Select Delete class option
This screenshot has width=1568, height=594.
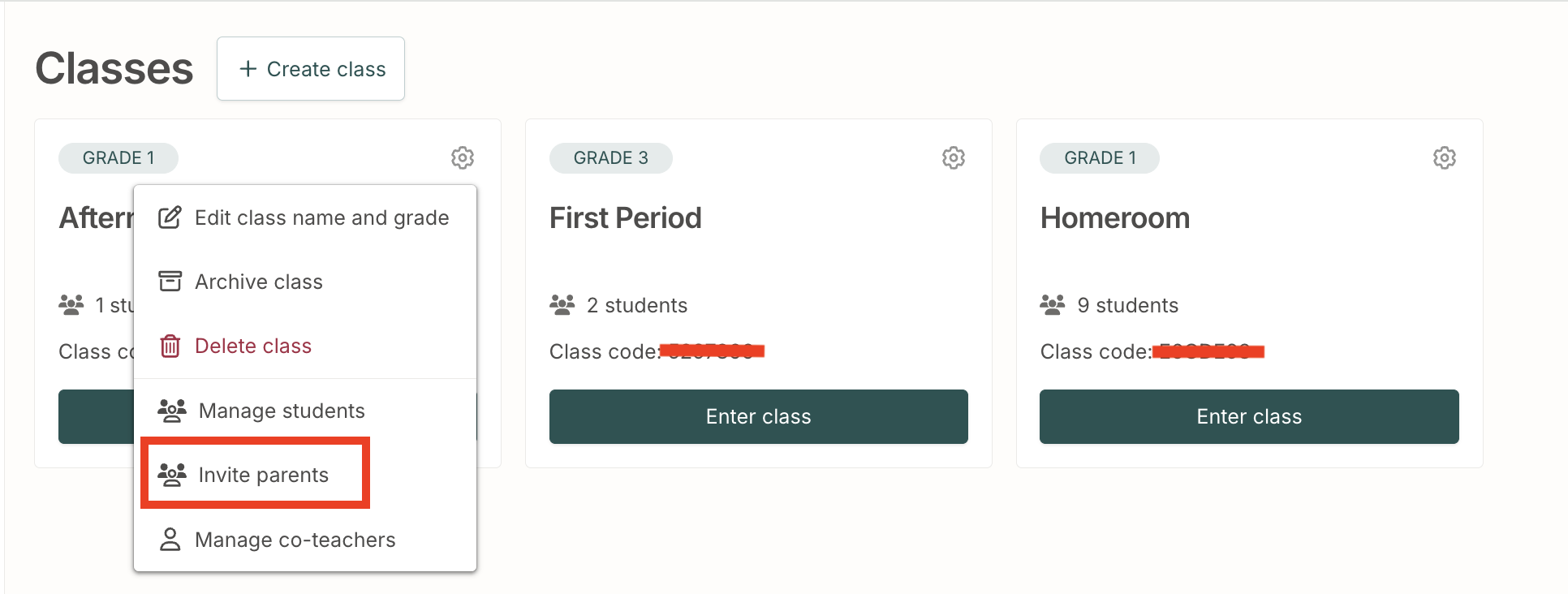[x=305, y=346]
